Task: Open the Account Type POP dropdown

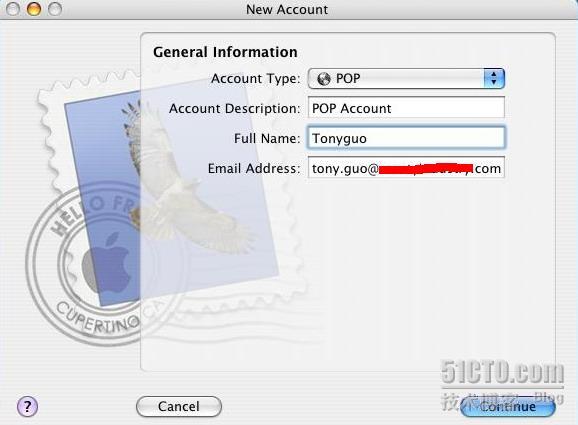Action: click(406, 78)
